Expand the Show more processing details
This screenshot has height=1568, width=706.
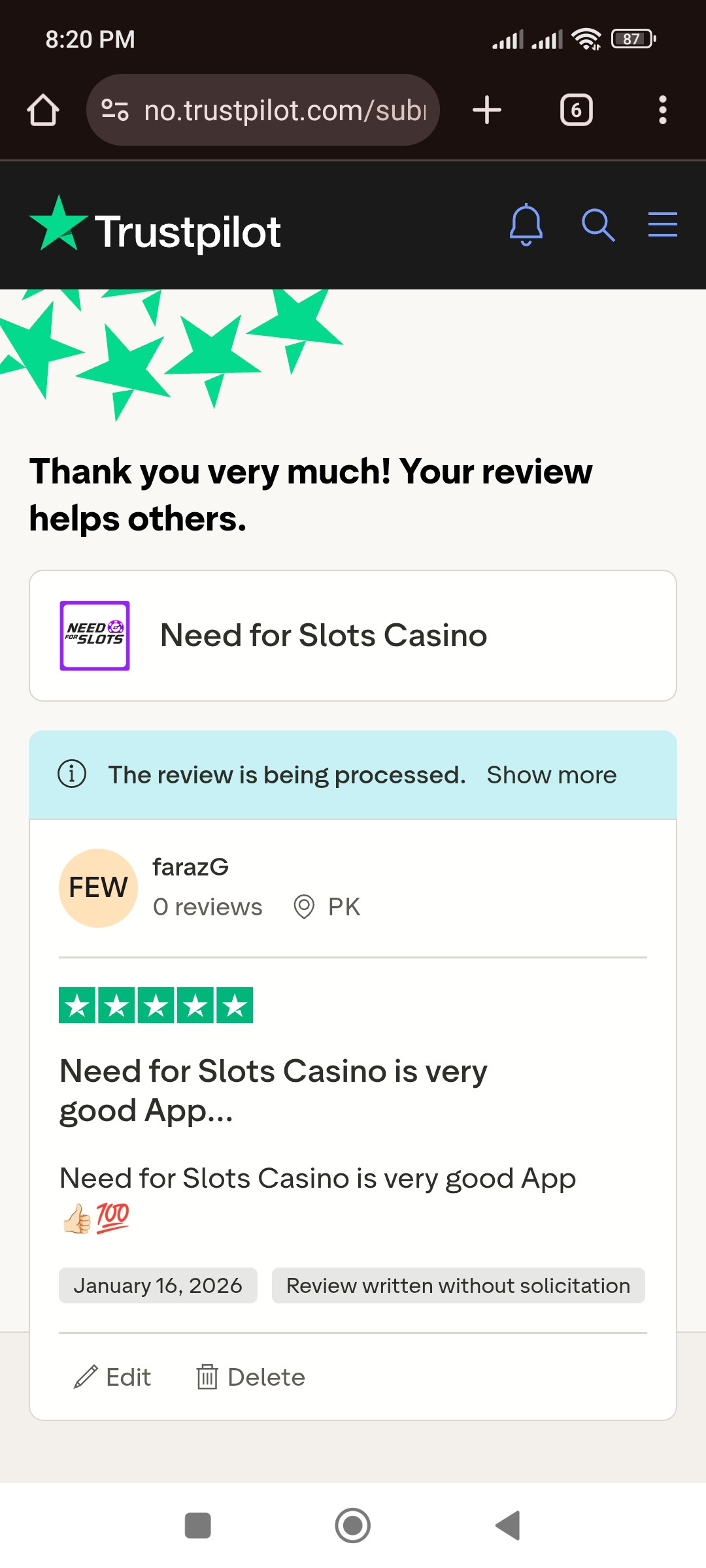(x=551, y=775)
